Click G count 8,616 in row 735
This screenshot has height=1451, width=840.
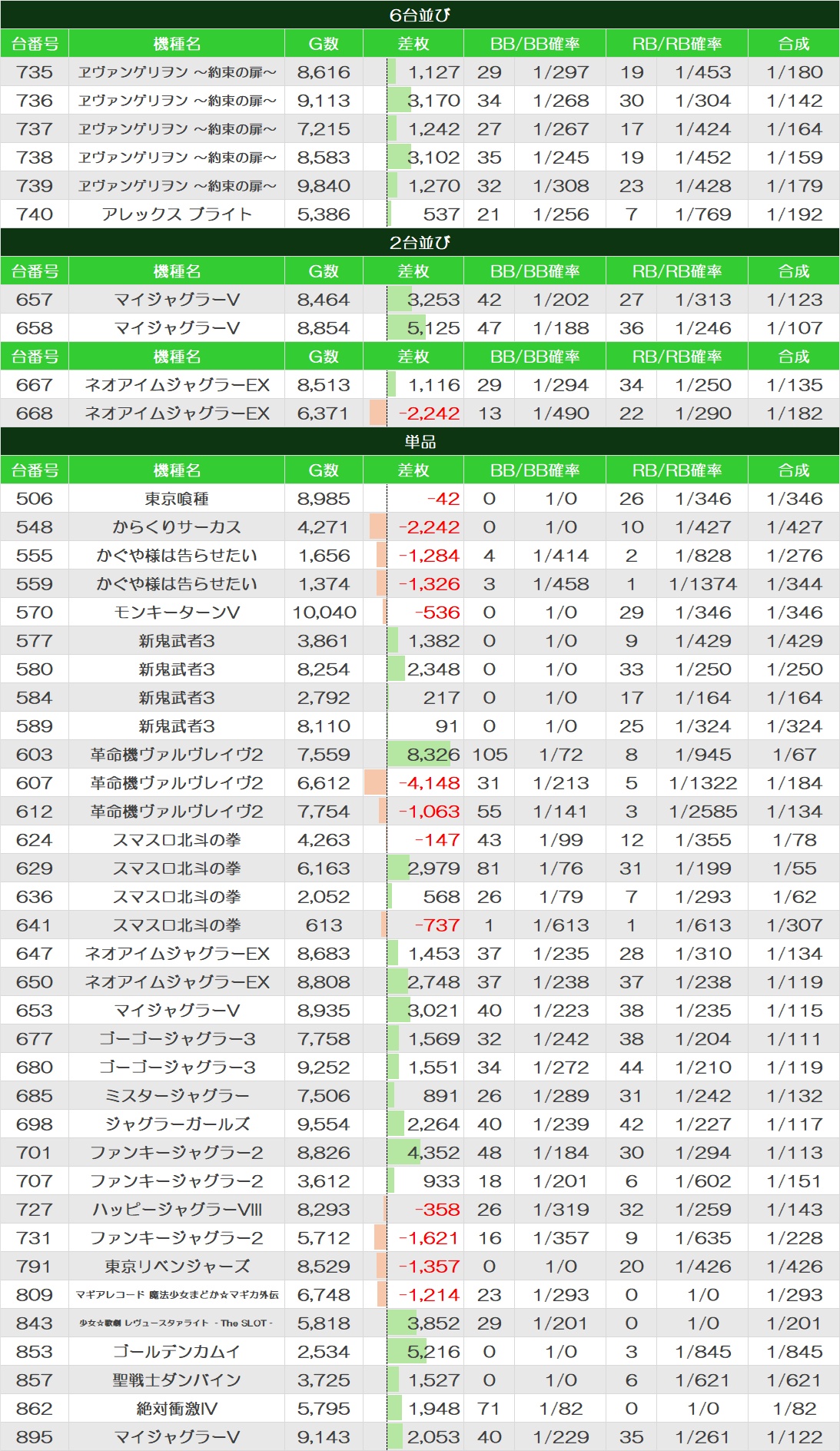(324, 72)
